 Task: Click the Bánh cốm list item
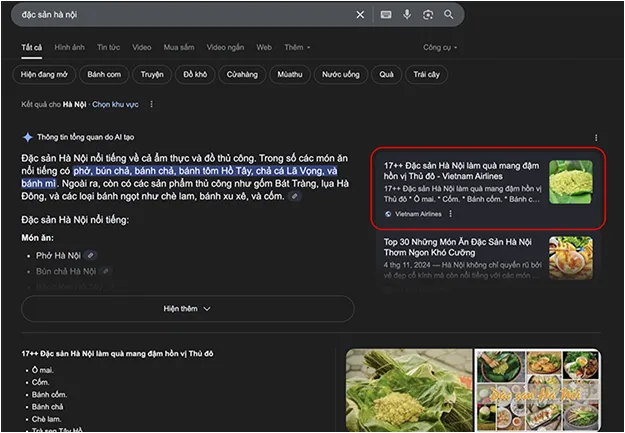49,395
